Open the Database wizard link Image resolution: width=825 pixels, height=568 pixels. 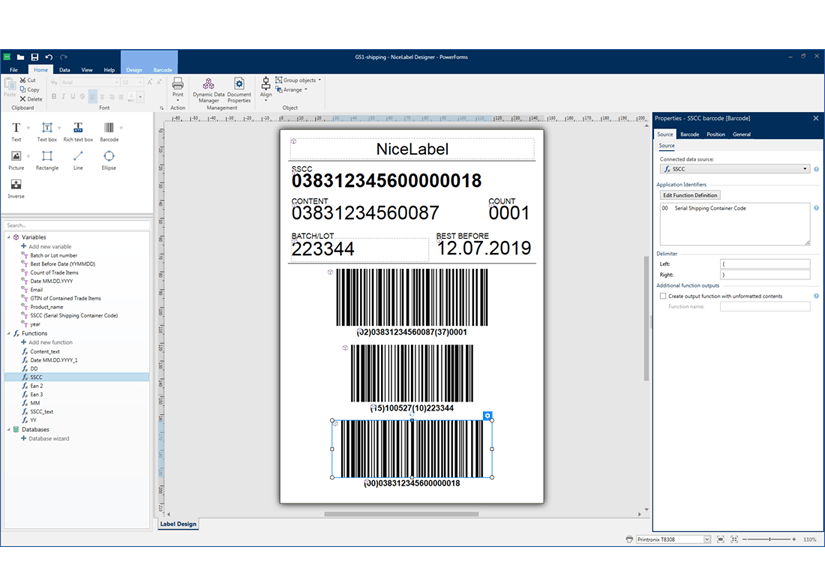[48, 439]
